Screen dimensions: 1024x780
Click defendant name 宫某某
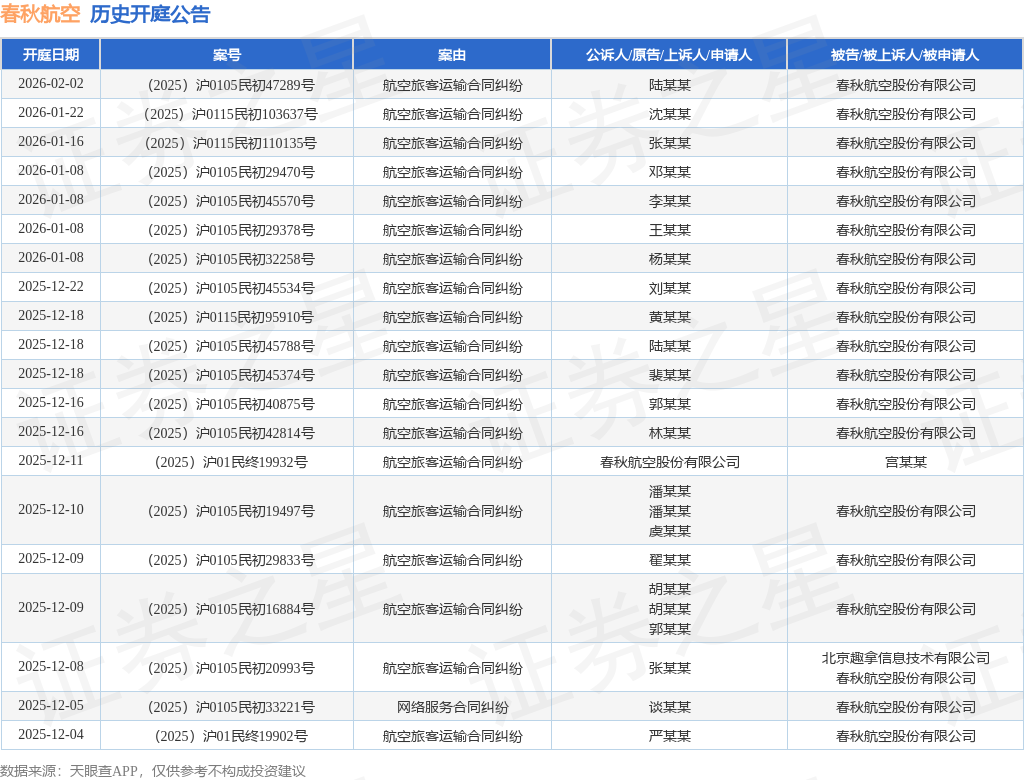tap(906, 463)
